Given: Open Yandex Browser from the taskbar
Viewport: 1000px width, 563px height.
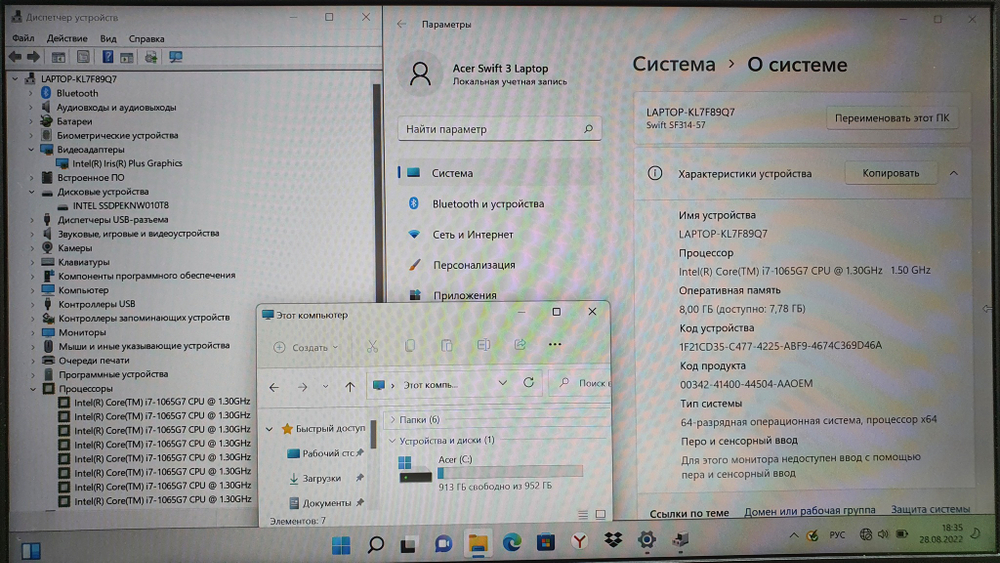Looking at the screenshot, I should [x=578, y=542].
